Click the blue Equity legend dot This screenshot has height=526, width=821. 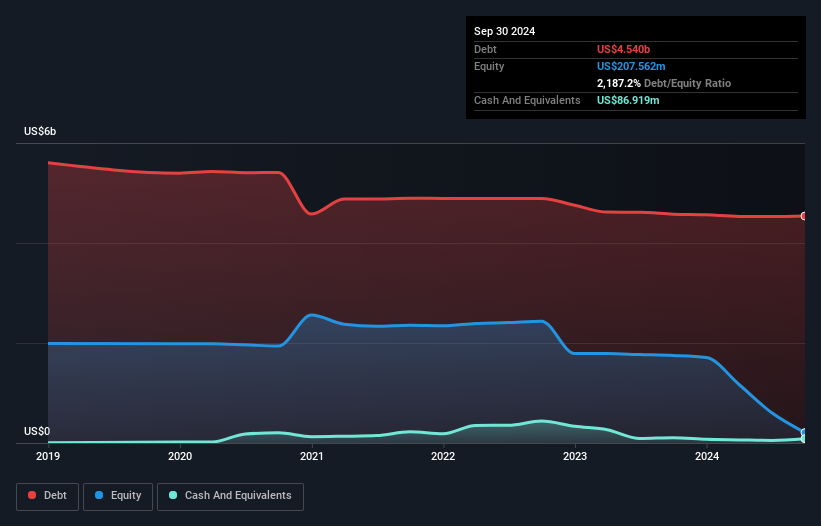click(99, 495)
